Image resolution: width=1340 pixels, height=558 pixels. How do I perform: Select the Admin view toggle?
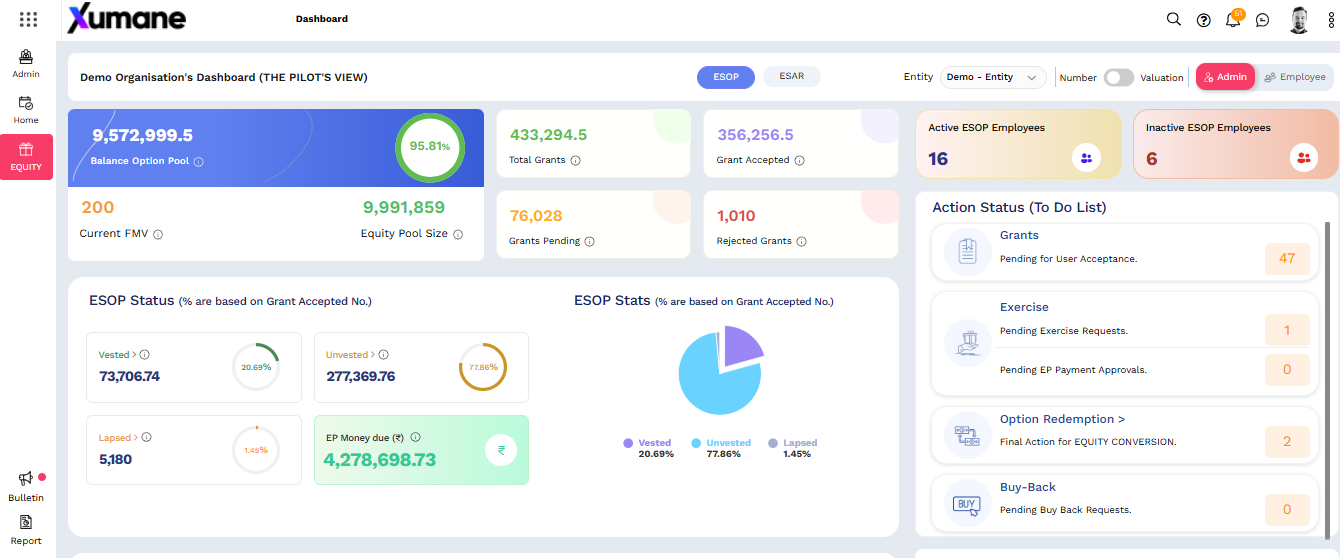[1225, 77]
